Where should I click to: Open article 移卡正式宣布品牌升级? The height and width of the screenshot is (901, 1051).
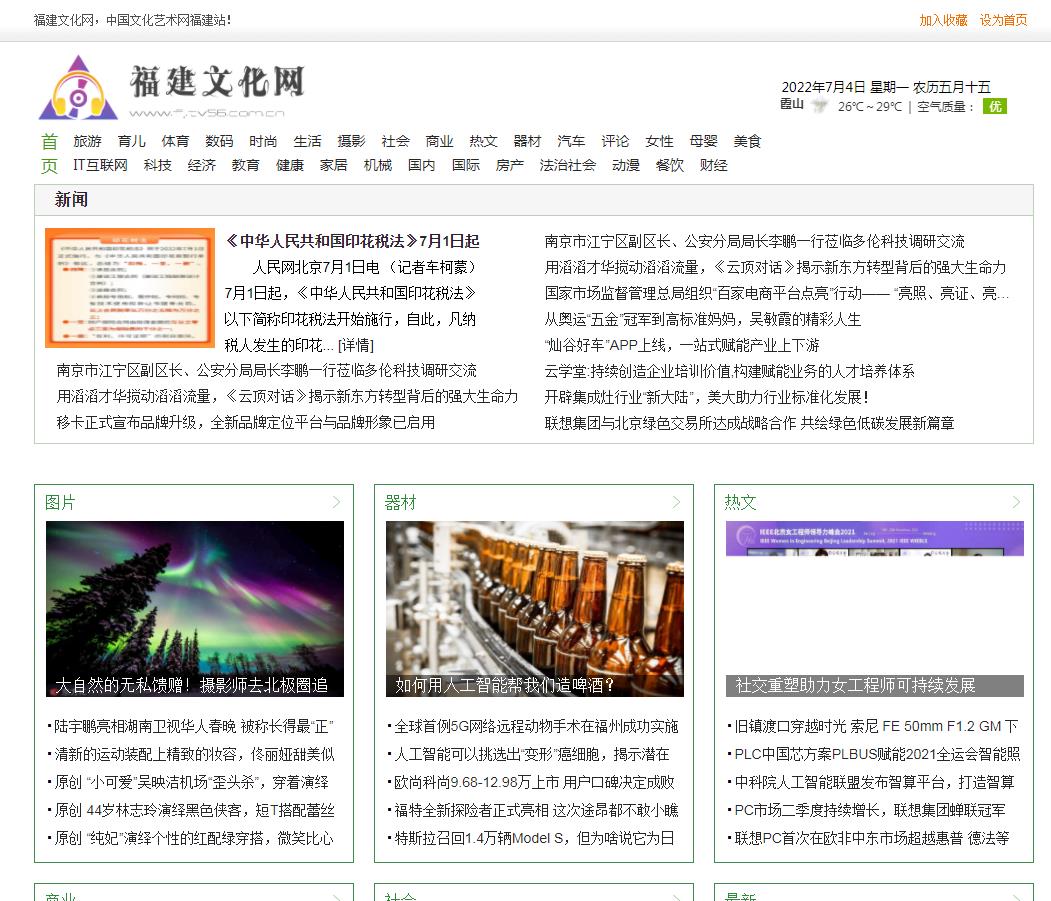click(x=245, y=422)
